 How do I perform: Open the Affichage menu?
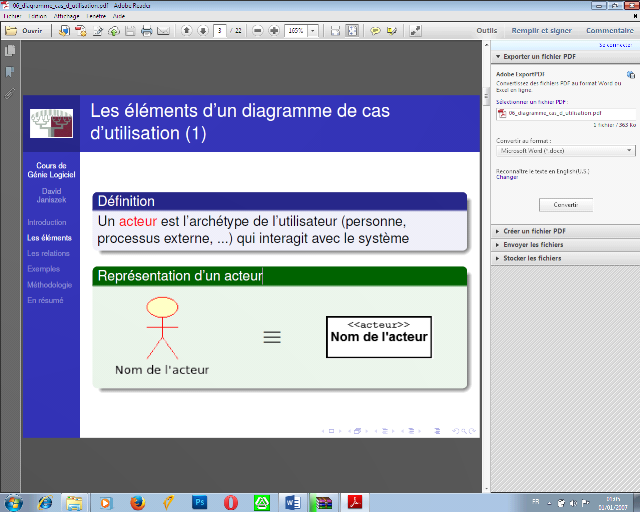coord(69,16)
